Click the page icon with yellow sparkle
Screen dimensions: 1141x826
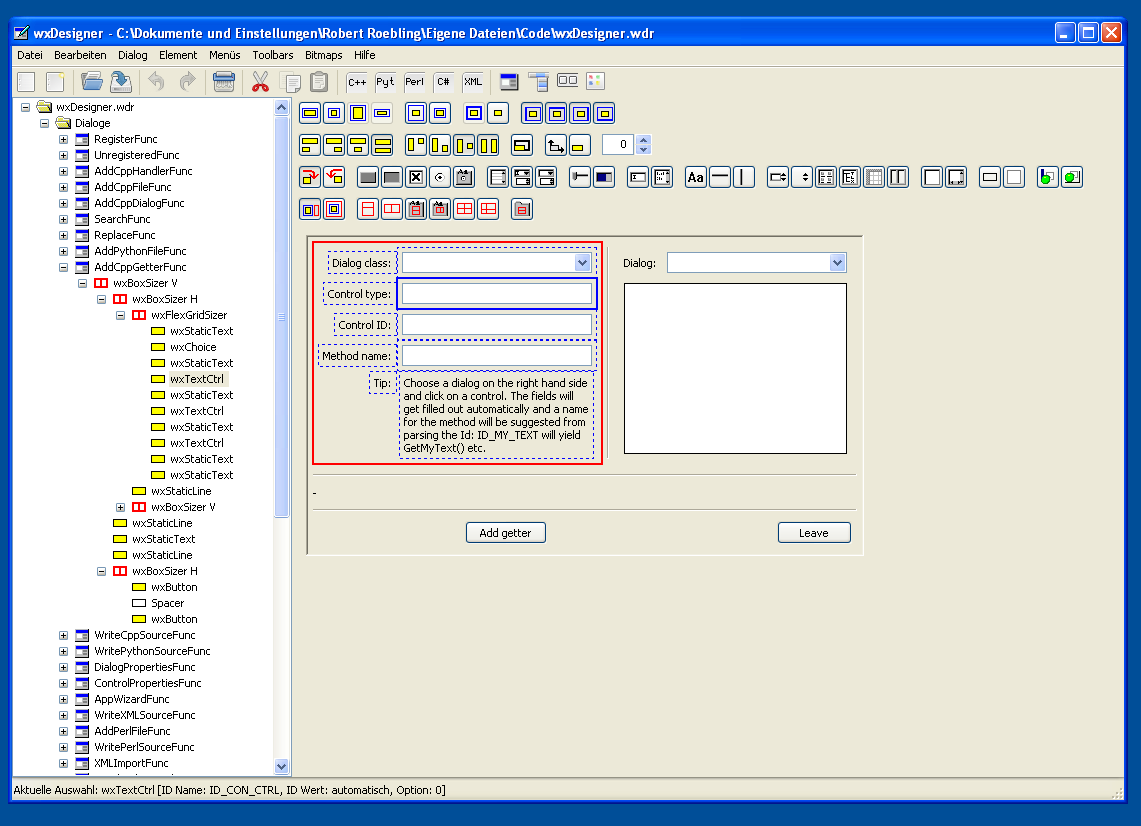pyautogui.click(x=55, y=82)
